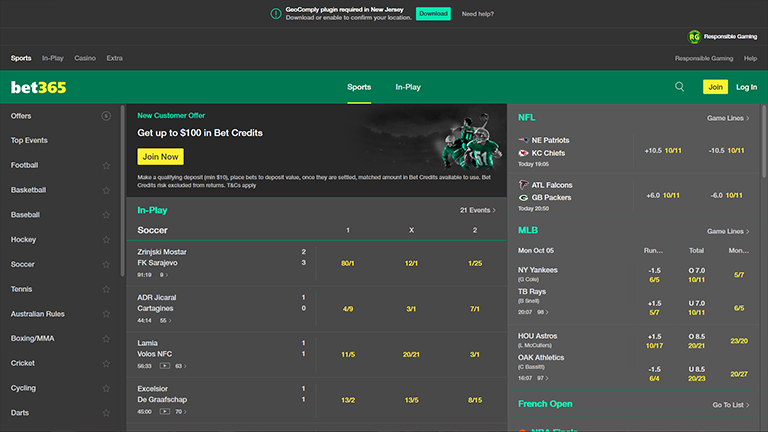Toggle the Baseball favorite star

point(106,215)
